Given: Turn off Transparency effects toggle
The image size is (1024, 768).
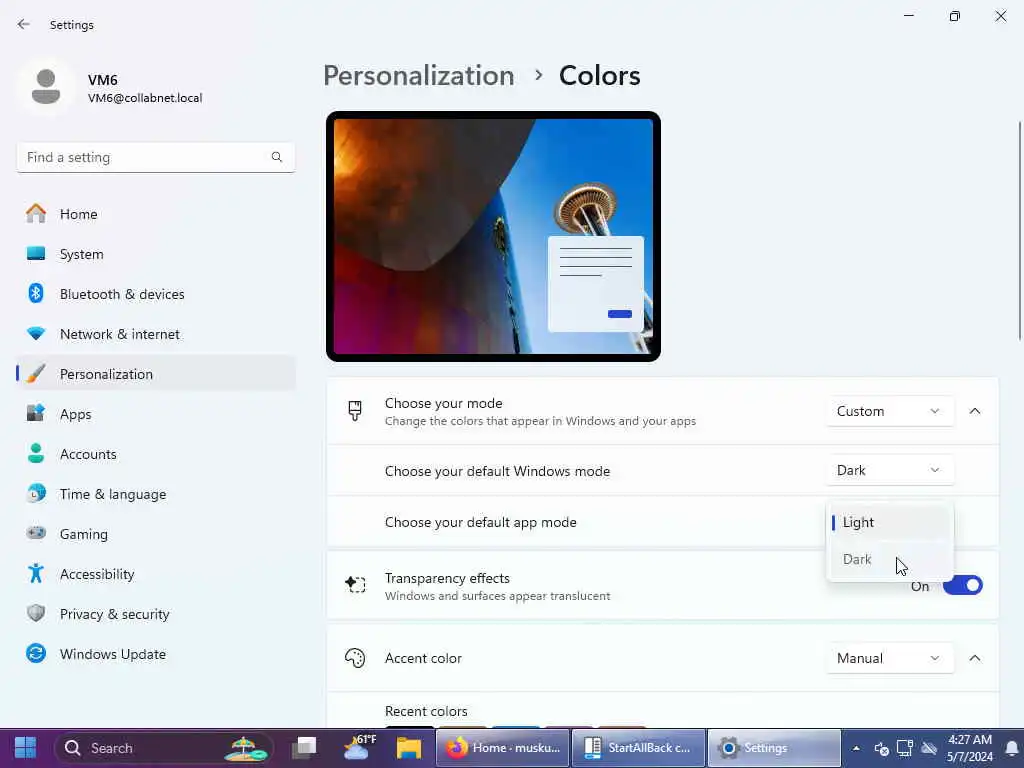Looking at the screenshot, I should tap(963, 585).
